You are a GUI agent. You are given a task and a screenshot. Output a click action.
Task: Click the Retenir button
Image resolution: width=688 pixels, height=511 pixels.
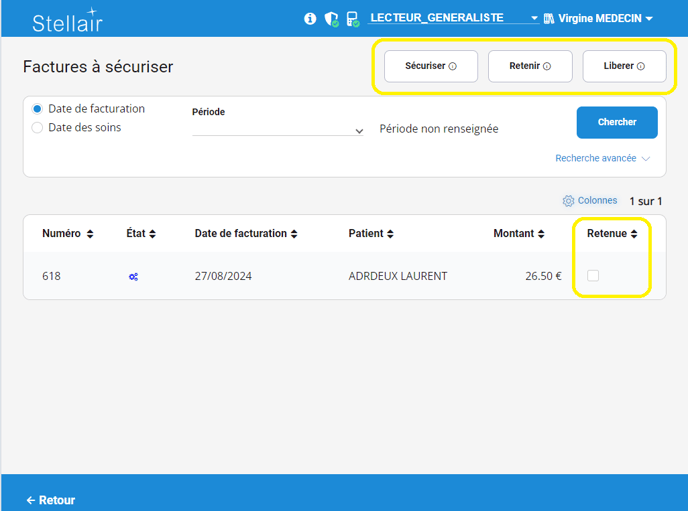tap(530, 66)
